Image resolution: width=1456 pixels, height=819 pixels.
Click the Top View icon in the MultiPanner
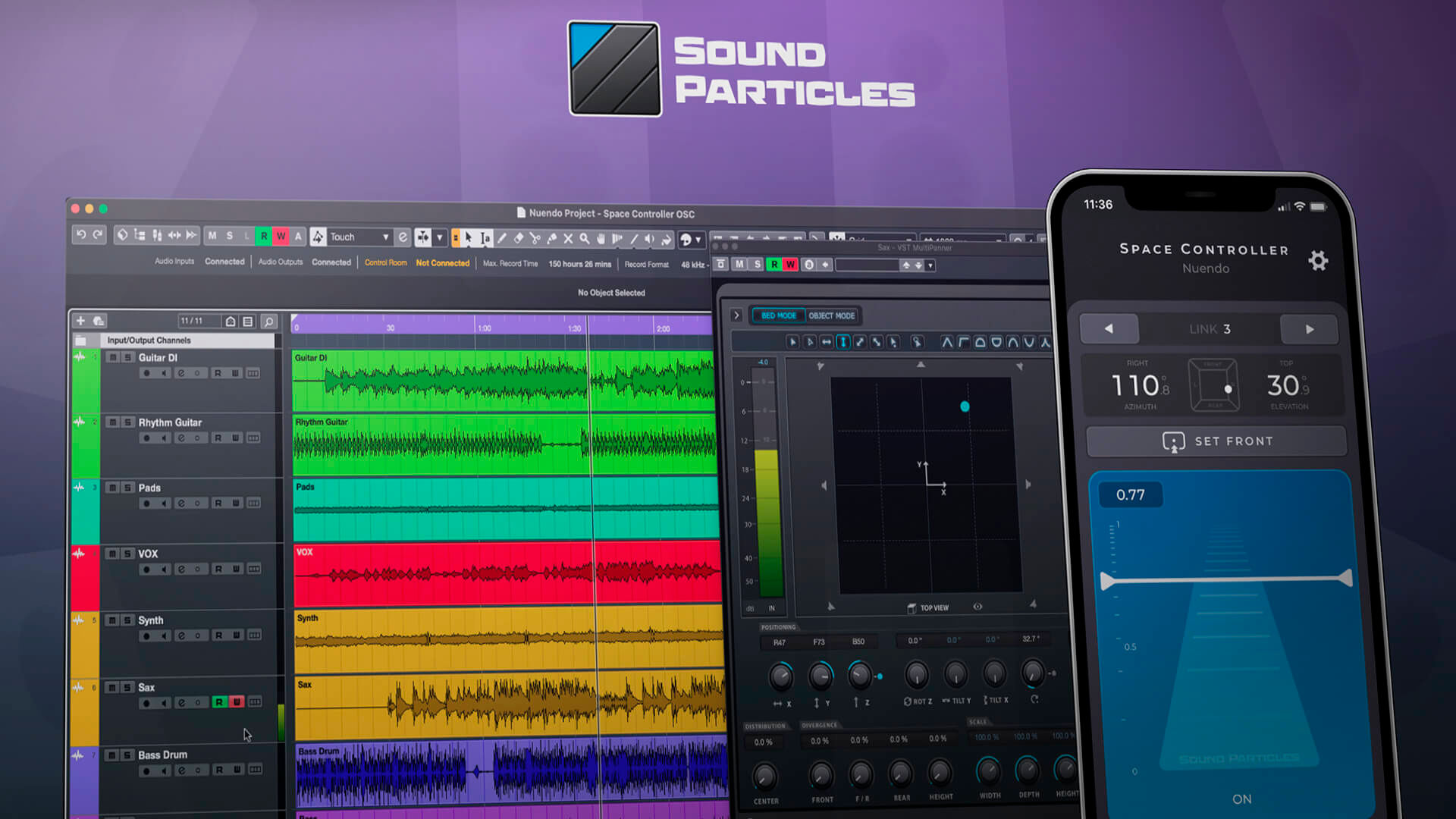coord(912,607)
